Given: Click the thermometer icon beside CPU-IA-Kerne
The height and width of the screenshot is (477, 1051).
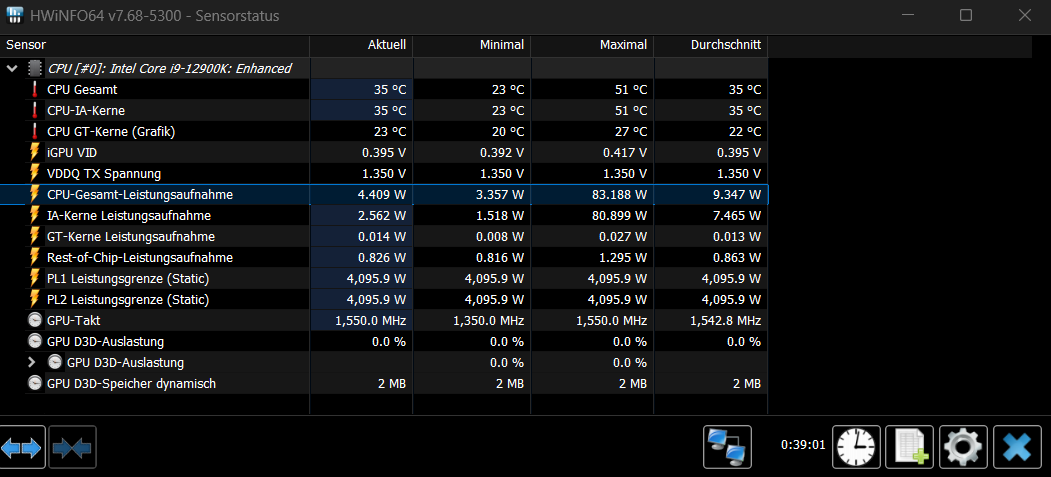Looking at the screenshot, I should coord(35,111).
